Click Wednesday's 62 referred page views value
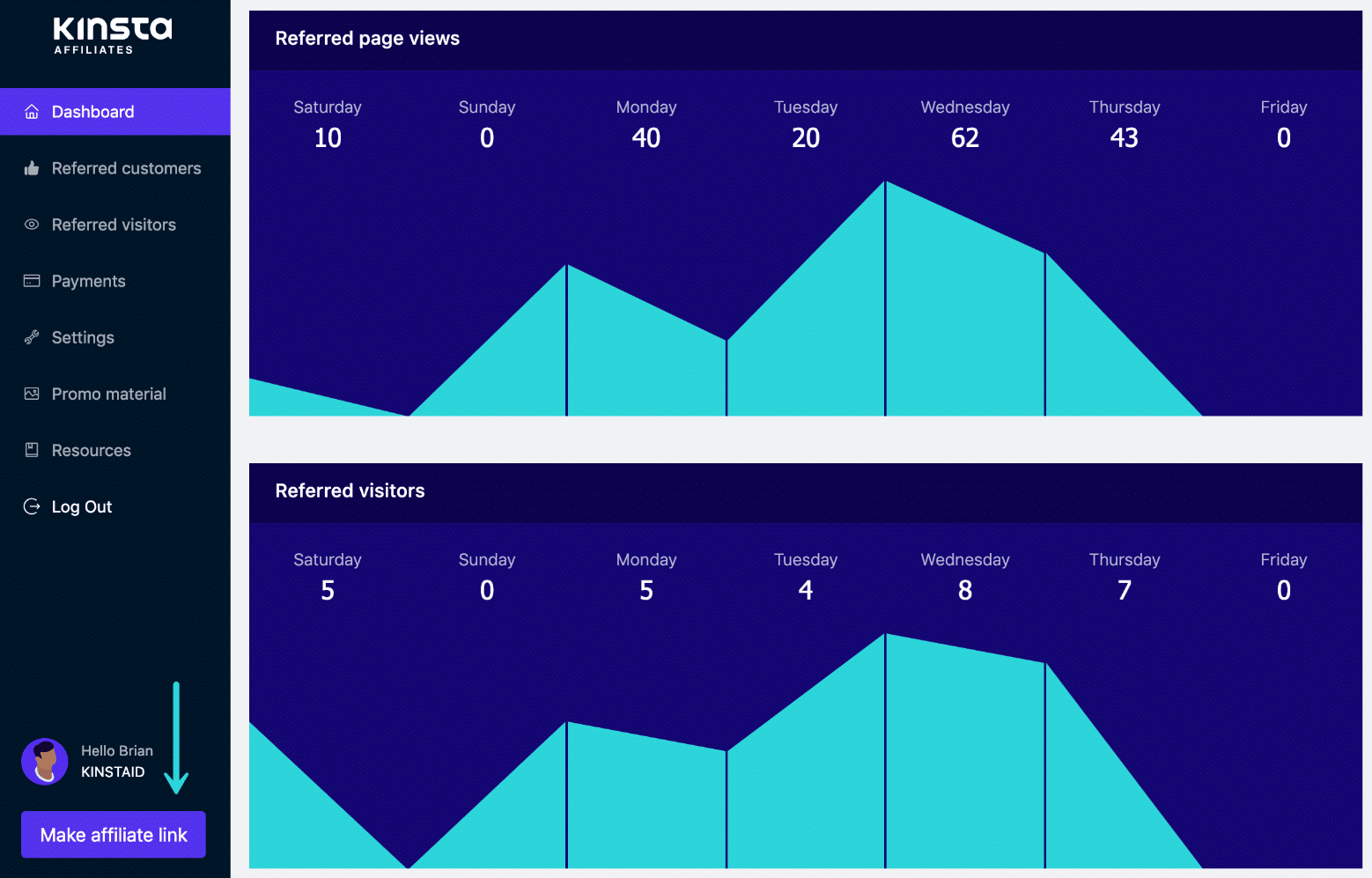This screenshot has height=878, width=1372. pyautogui.click(x=965, y=138)
